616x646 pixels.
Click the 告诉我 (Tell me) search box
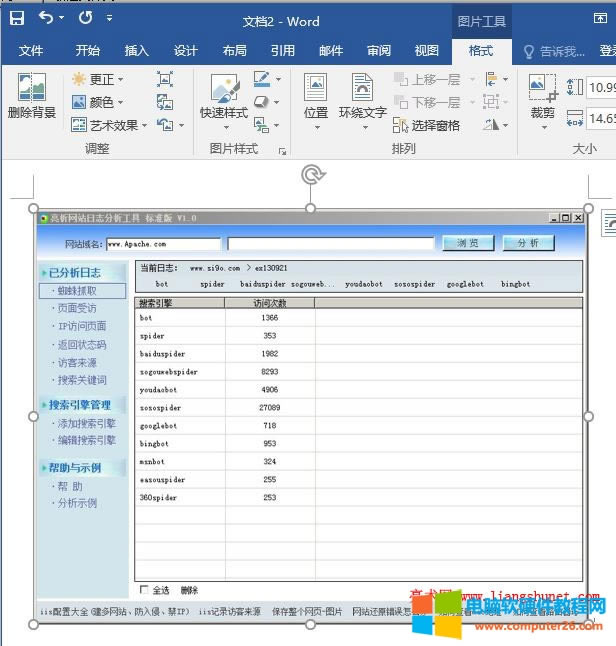coord(554,51)
